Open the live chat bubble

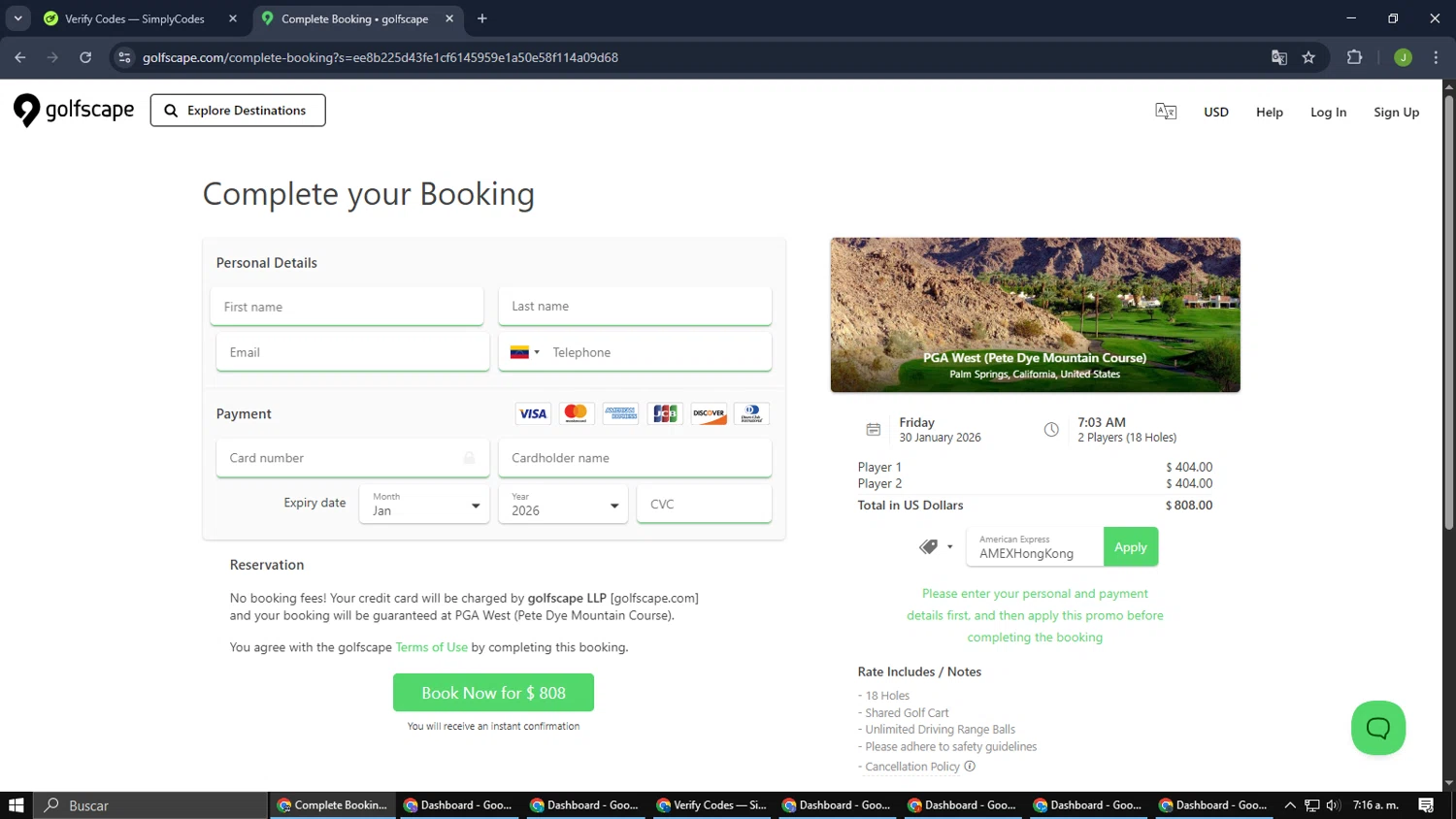tap(1378, 728)
